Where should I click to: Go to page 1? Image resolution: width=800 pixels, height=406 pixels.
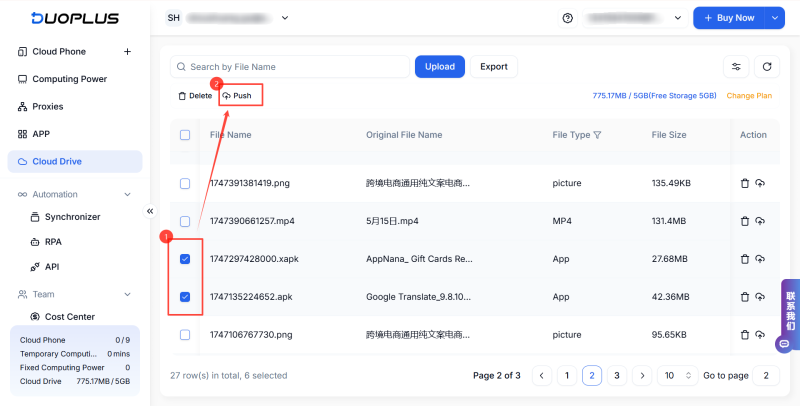pos(566,375)
